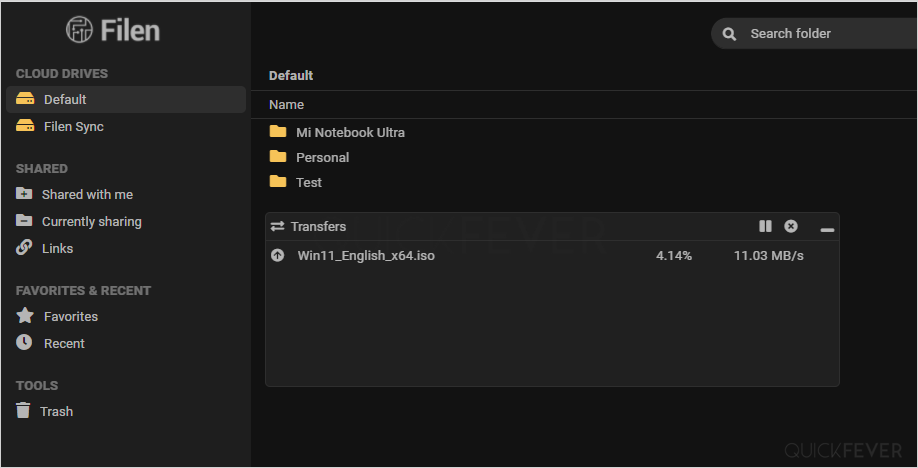Click the Recent clock icon
The image size is (918, 468).
[x=24, y=342]
